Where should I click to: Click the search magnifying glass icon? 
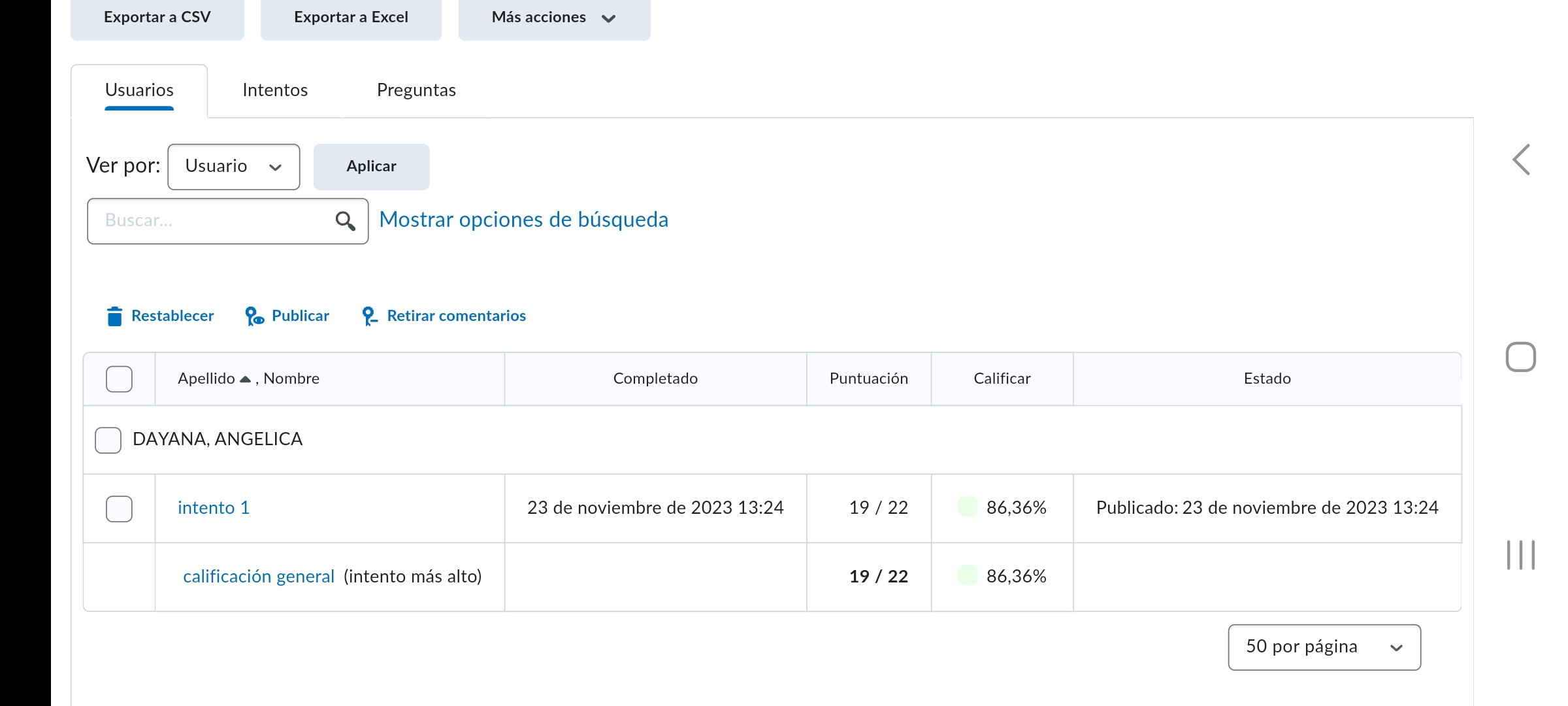(345, 221)
